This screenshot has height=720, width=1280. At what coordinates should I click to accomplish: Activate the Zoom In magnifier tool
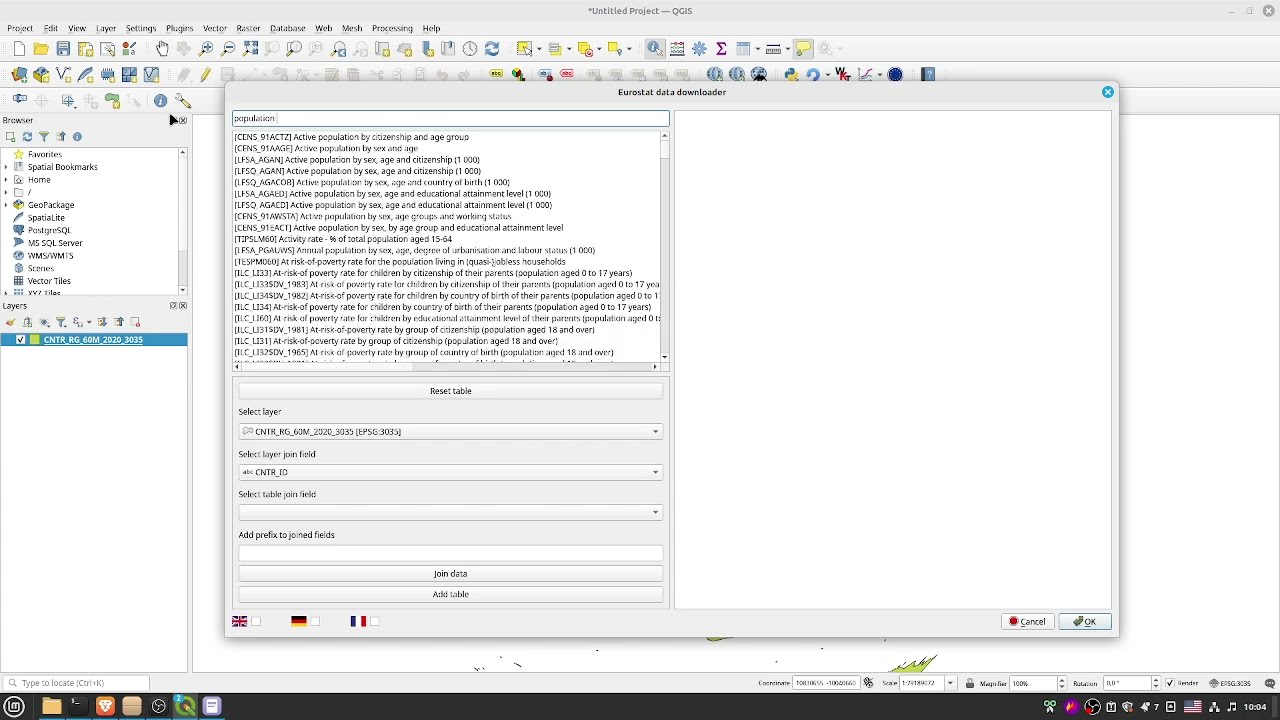(206, 48)
